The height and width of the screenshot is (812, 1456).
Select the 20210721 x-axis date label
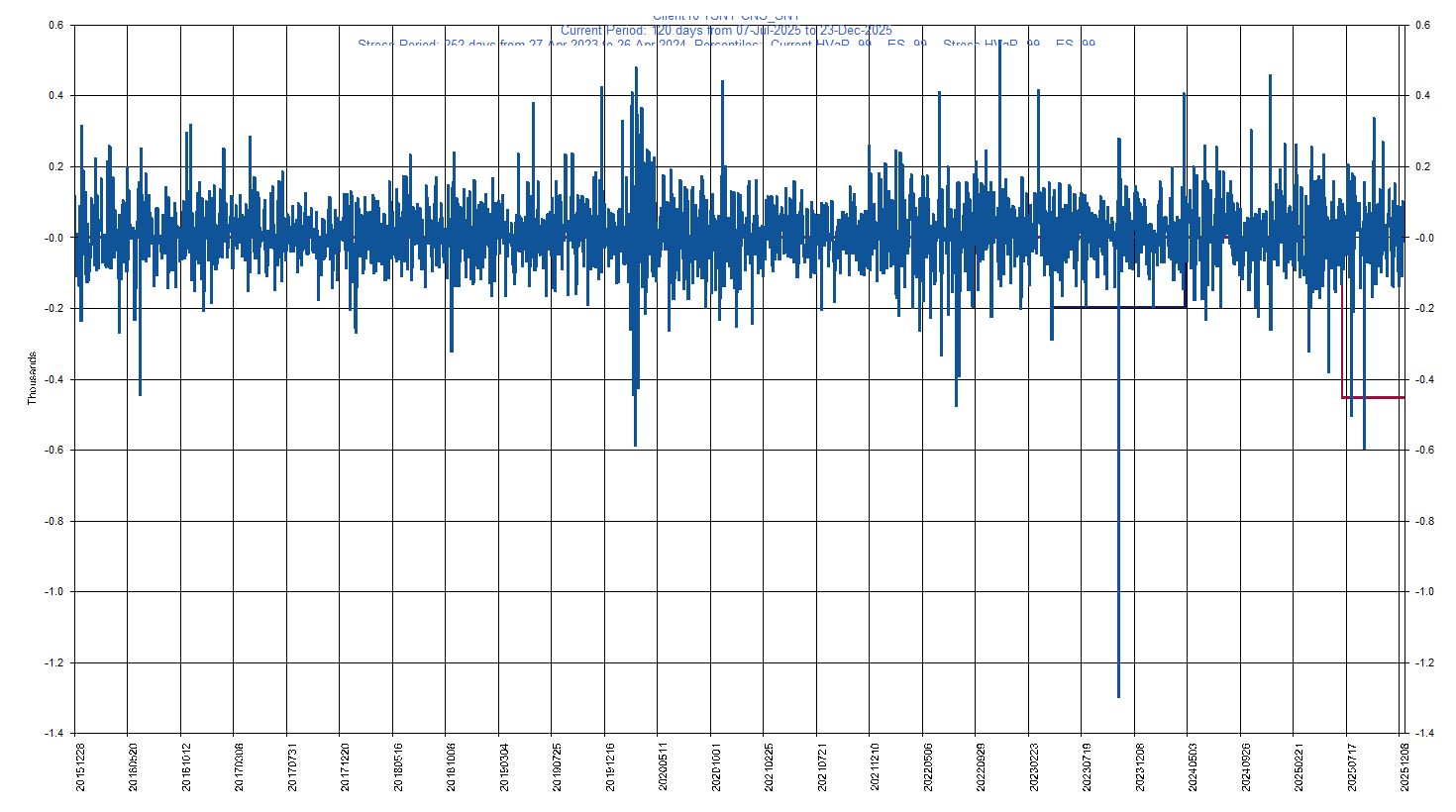822,767
